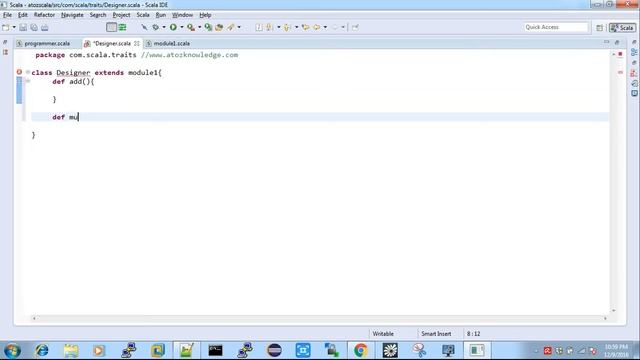This screenshot has height=360, width=640.
Task: Open the Project menu
Action: [x=121, y=15]
